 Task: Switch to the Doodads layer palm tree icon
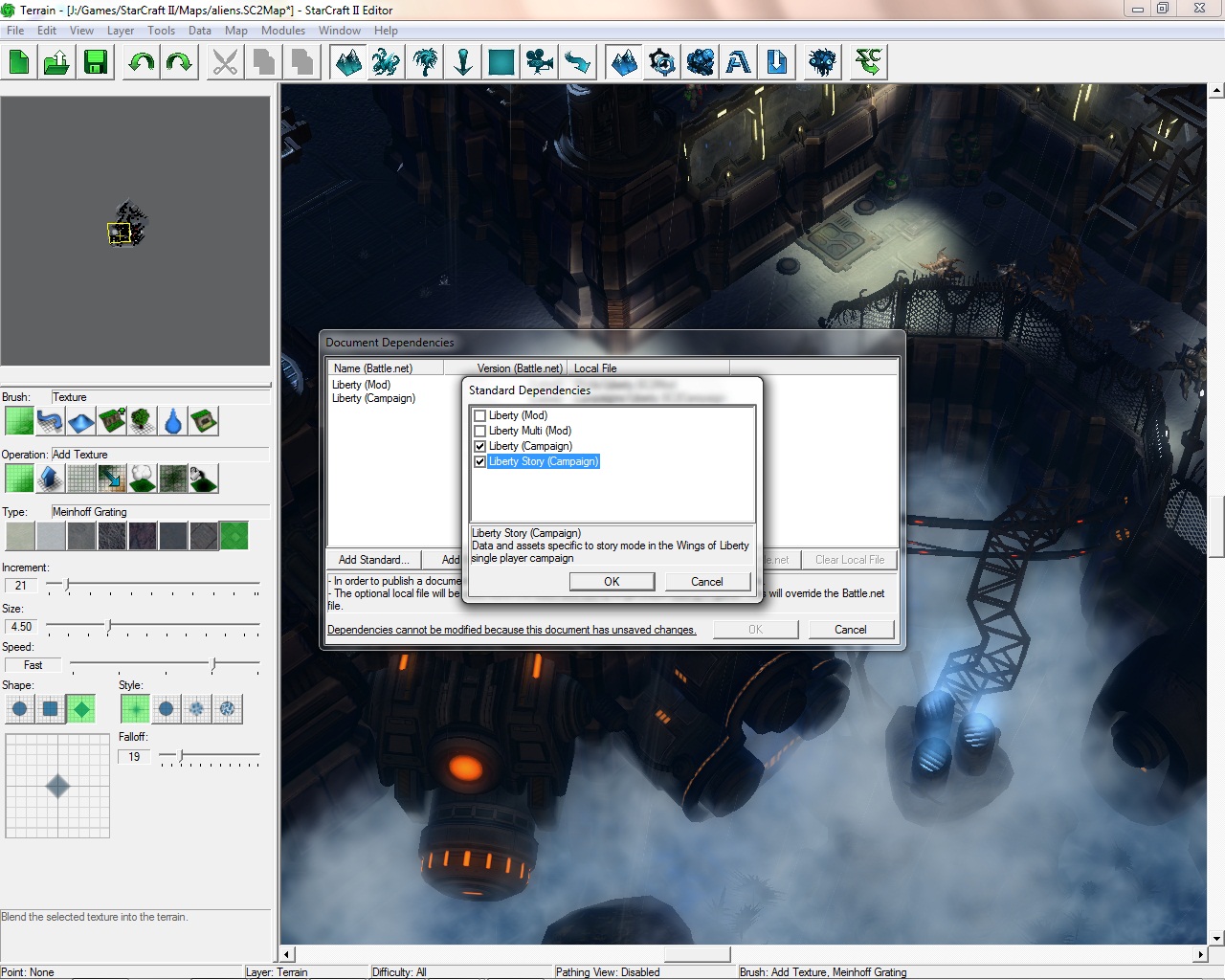pyautogui.click(x=425, y=63)
